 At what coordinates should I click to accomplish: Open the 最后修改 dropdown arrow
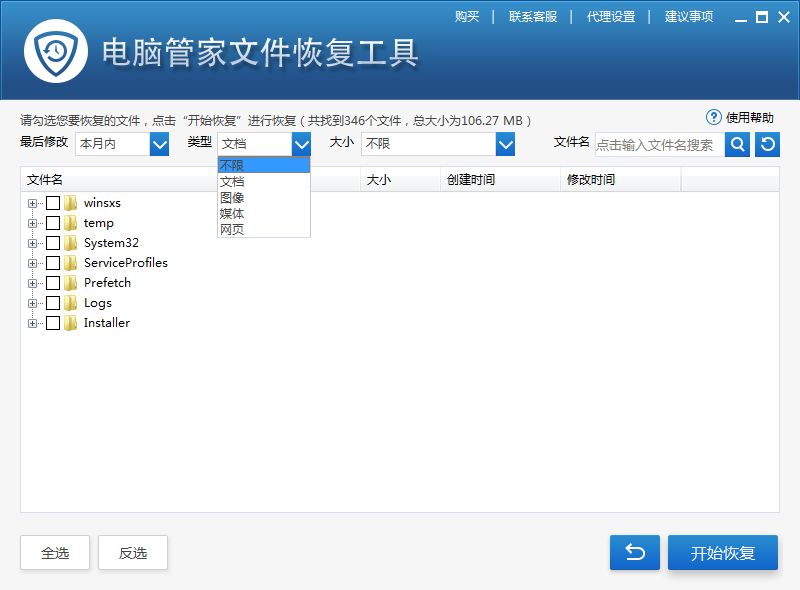coord(159,144)
